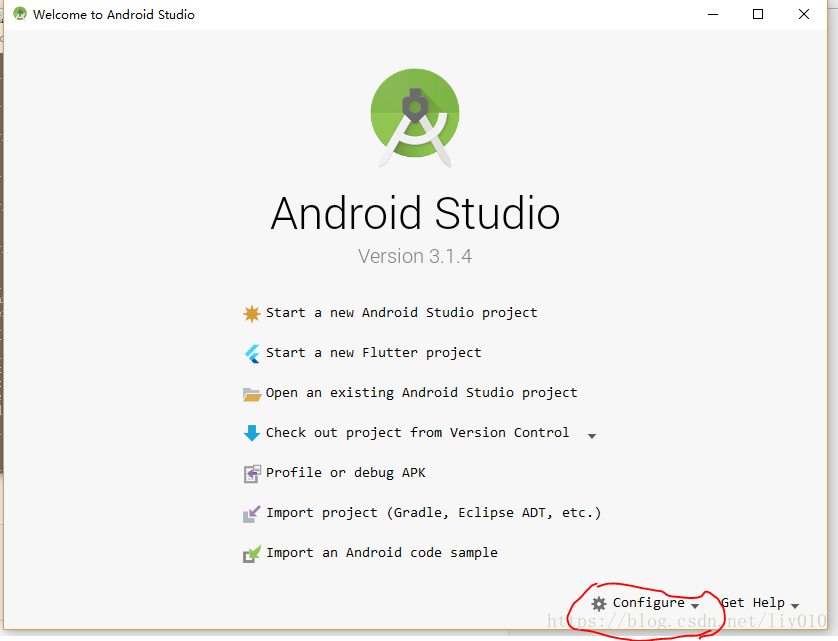The width and height of the screenshot is (838, 641).
Task: Maximize the Welcome to Android Studio window
Action: pos(758,14)
